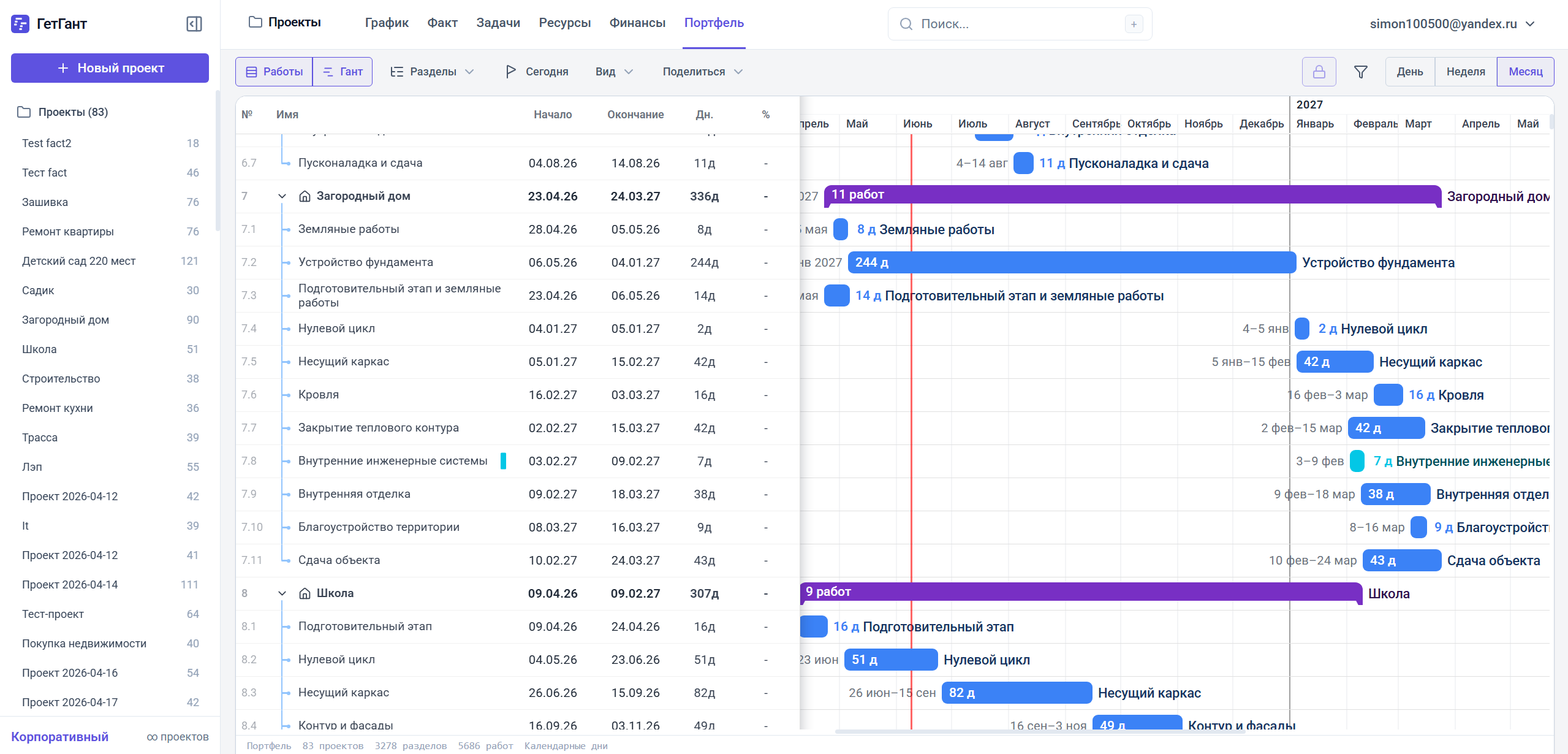Switch timeline scale to Неделя
The height and width of the screenshot is (754, 1568).
(1465, 72)
